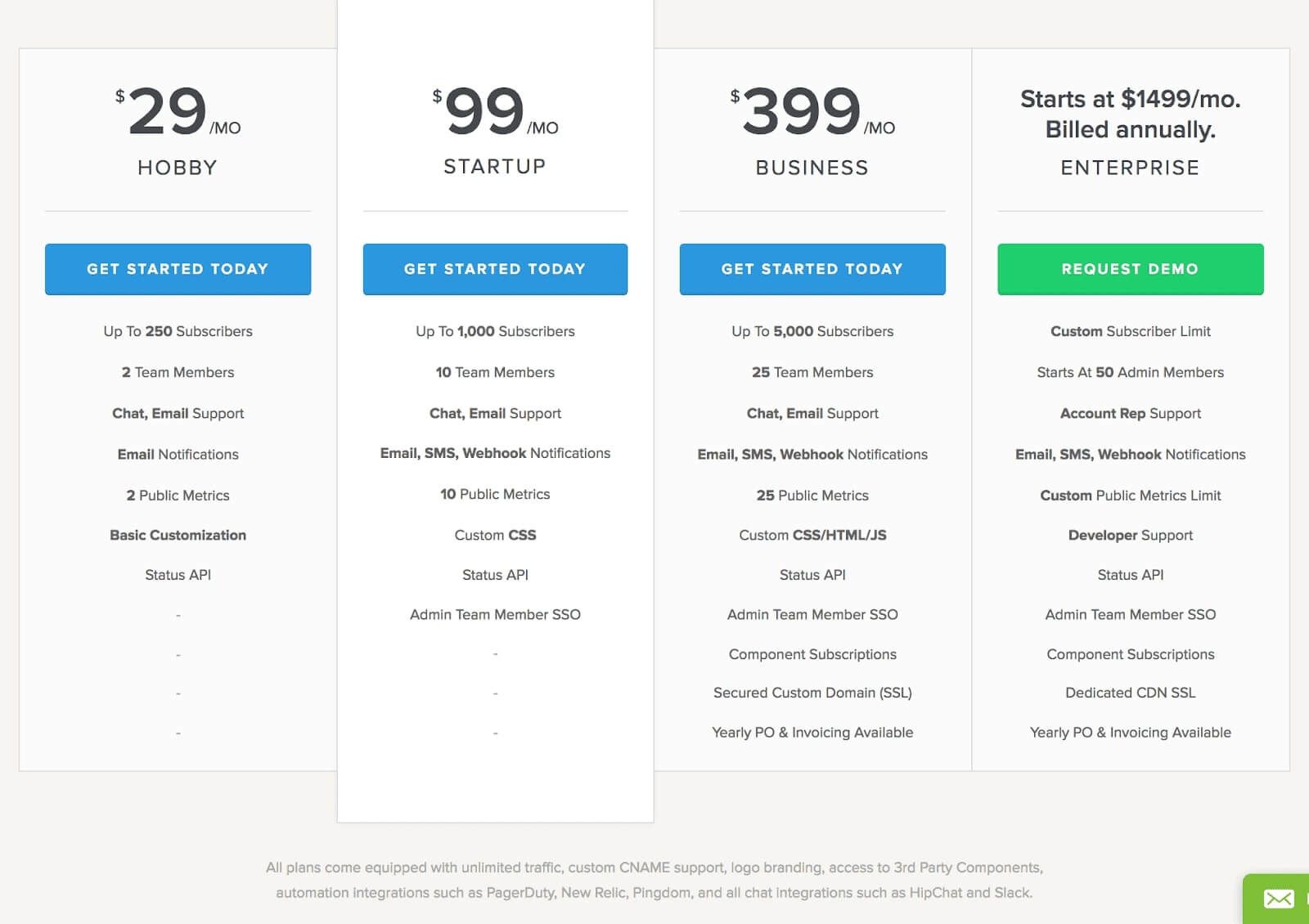
Task: Click Custom CSS/HTML/JS in Business column
Action: (x=812, y=535)
